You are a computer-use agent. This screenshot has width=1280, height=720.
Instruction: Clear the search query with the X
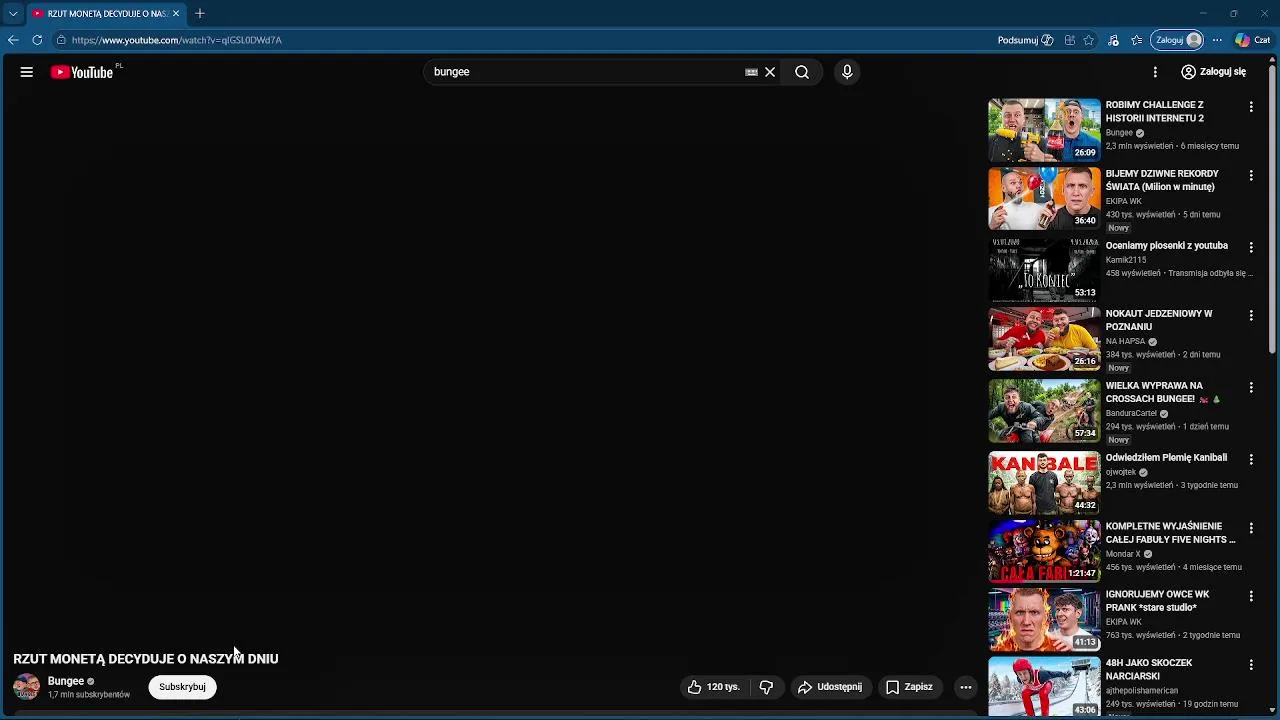point(770,72)
